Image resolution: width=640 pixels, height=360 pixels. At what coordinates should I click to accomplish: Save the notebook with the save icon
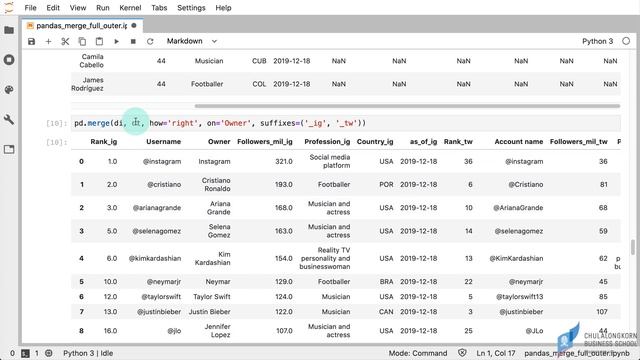click(31, 41)
